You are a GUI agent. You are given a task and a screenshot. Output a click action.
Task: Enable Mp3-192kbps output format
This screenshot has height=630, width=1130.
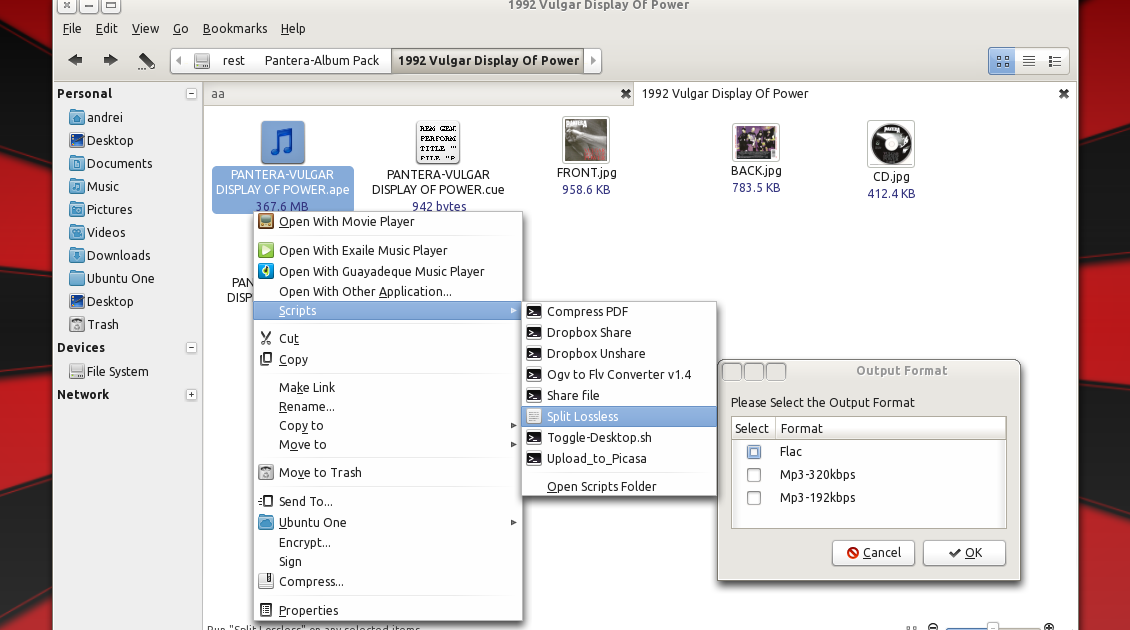(x=753, y=497)
